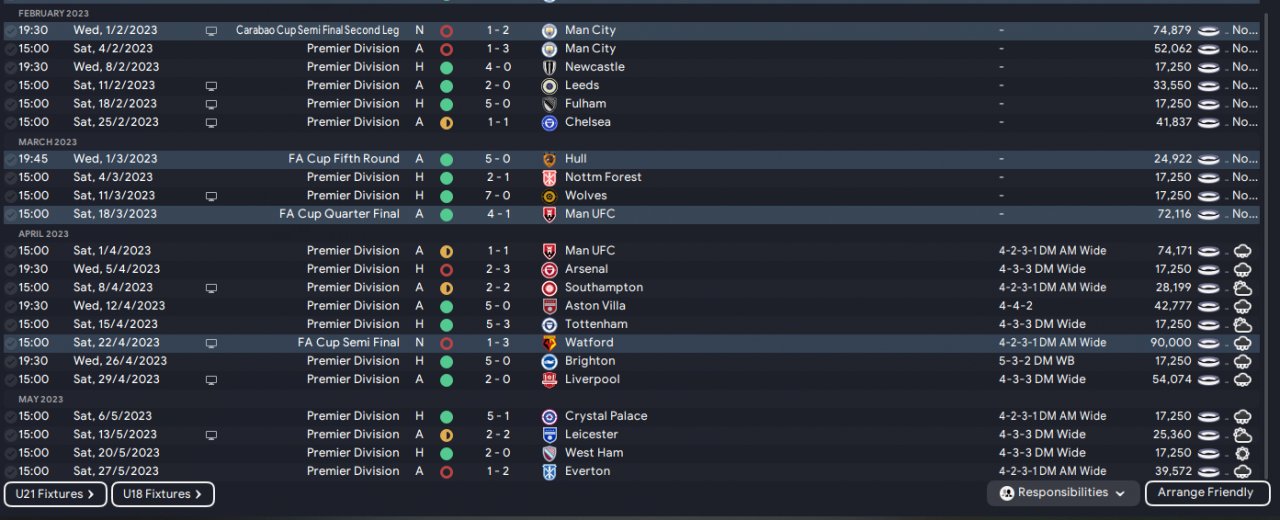
Task: Click the stadium icon on the Watford row
Action: [x=1210, y=343]
